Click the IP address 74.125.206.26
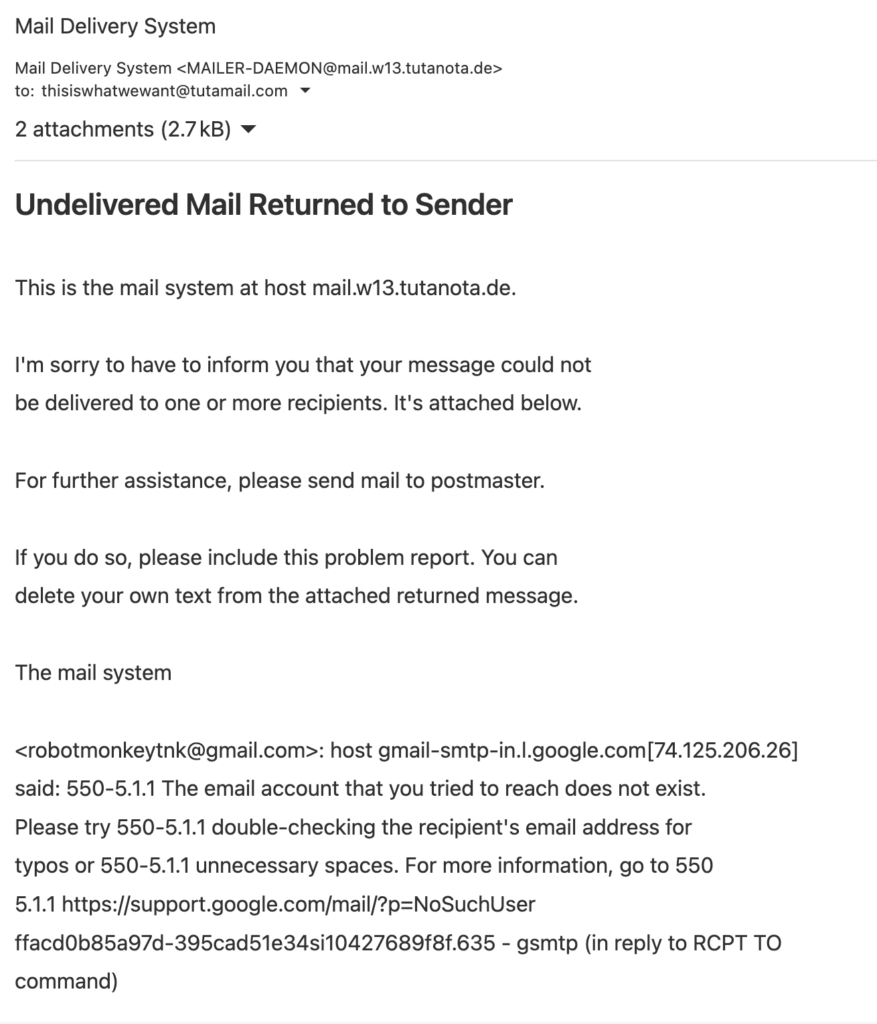This screenshot has width=877, height=1024. [x=722, y=750]
